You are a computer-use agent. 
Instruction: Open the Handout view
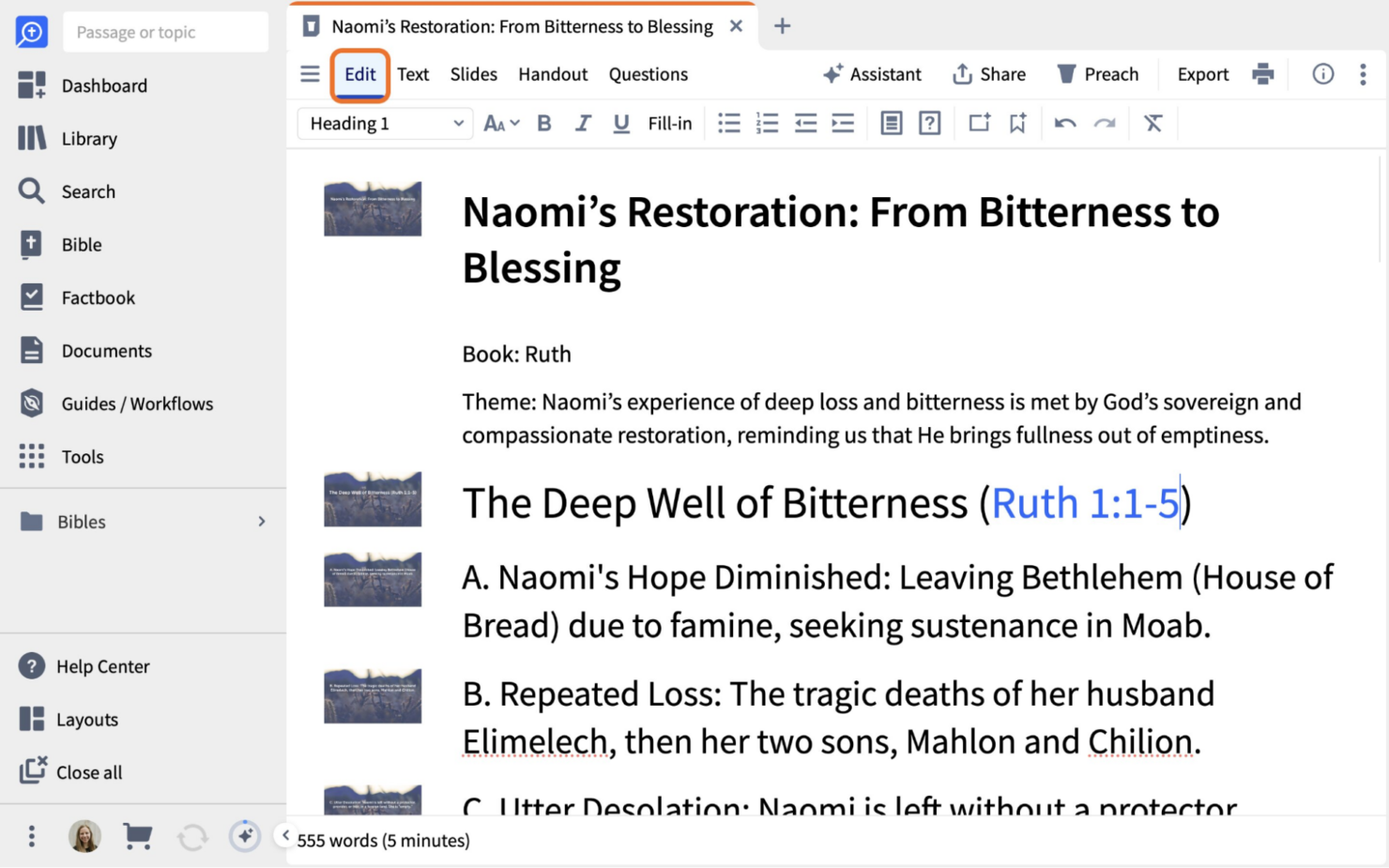553,74
